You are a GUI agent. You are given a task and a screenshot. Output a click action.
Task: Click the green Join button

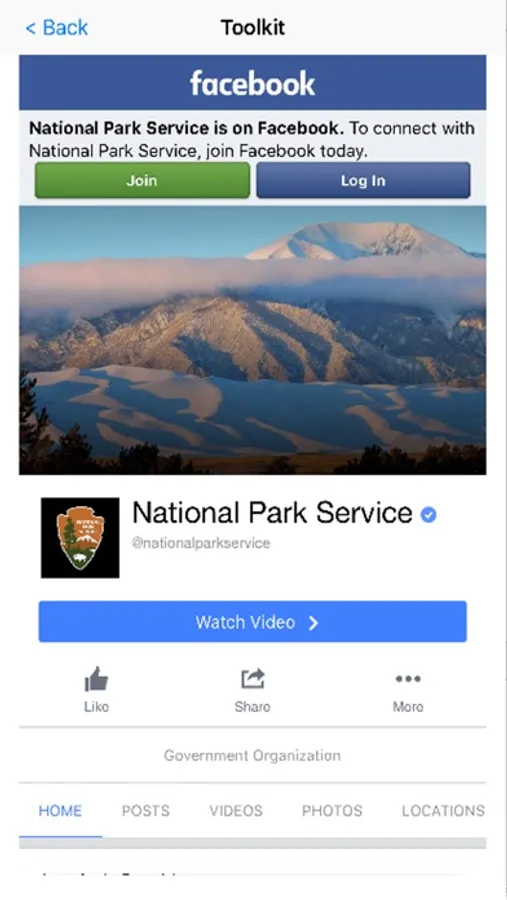coord(142,180)
